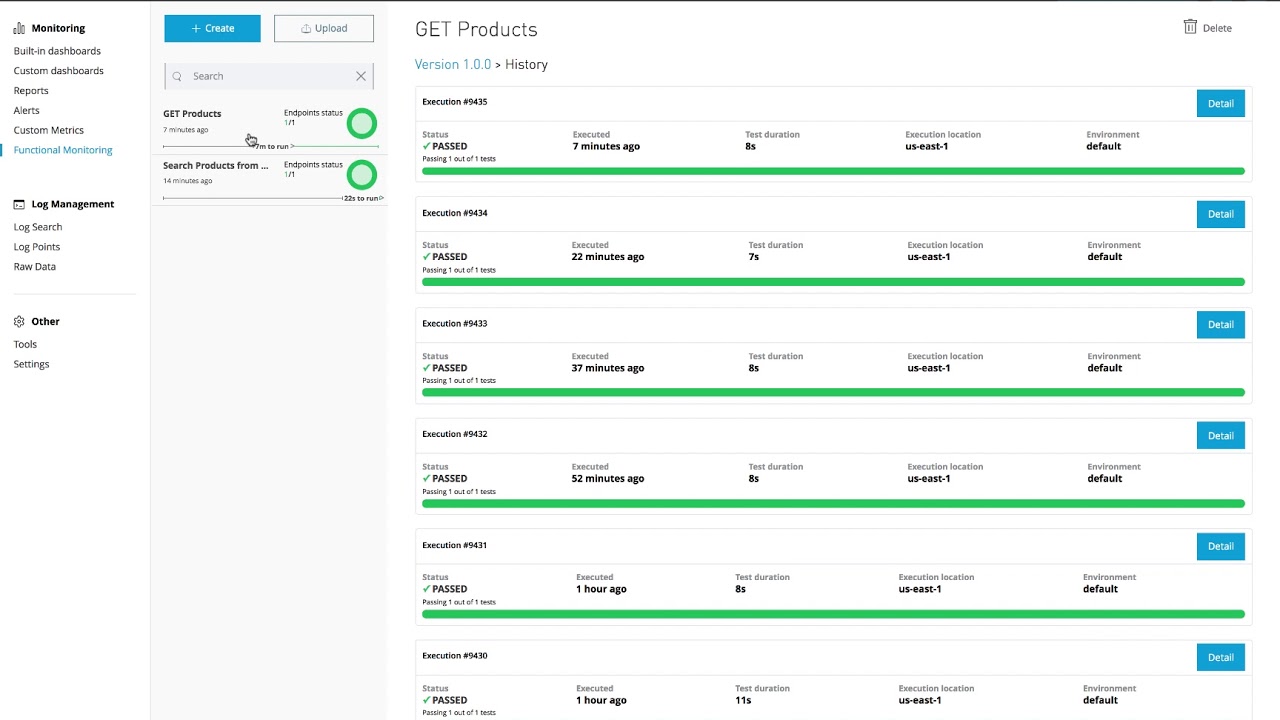Image resolution: width=1280 pixels, height=720 pixels.
Task: Click the green progress bar of Execution #9433
Action: (833, 392)
